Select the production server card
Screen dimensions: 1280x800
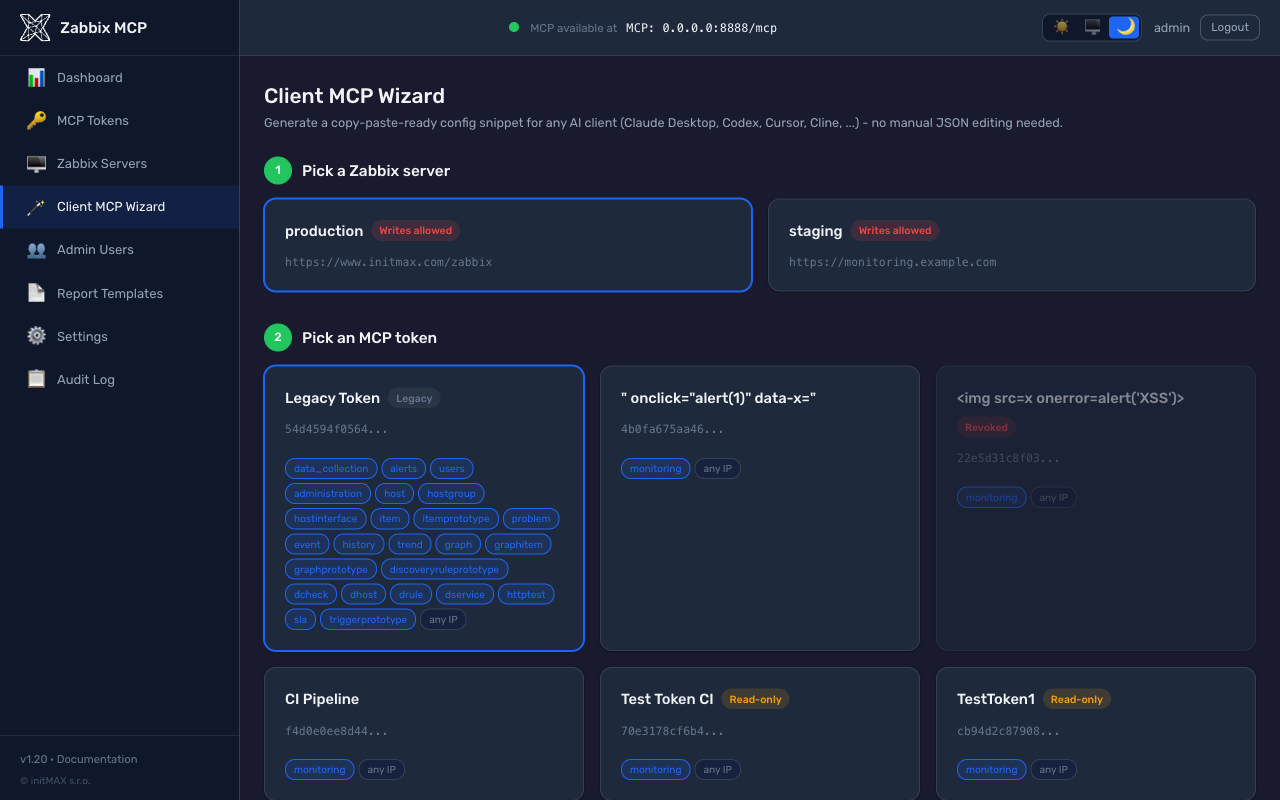click(508, 245)
